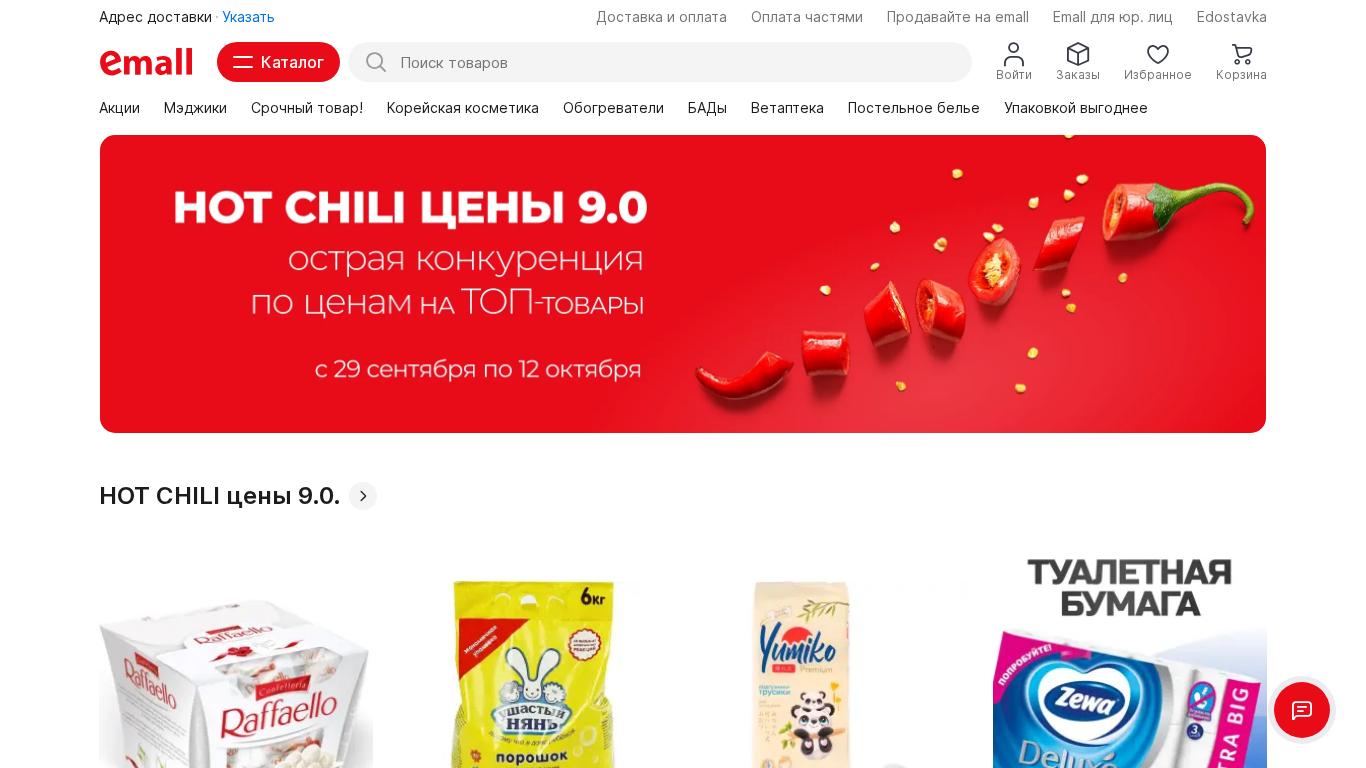The width and height of the screenshot is (1366, 768).
Task: Click the emall logo
Action: pos(146,62)
